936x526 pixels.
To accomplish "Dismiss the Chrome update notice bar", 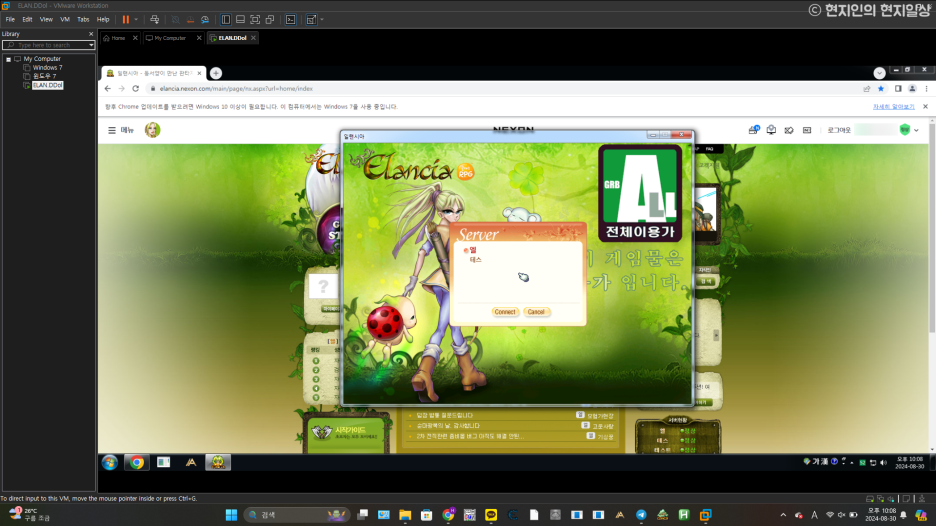I will click(x=925, y=107).
